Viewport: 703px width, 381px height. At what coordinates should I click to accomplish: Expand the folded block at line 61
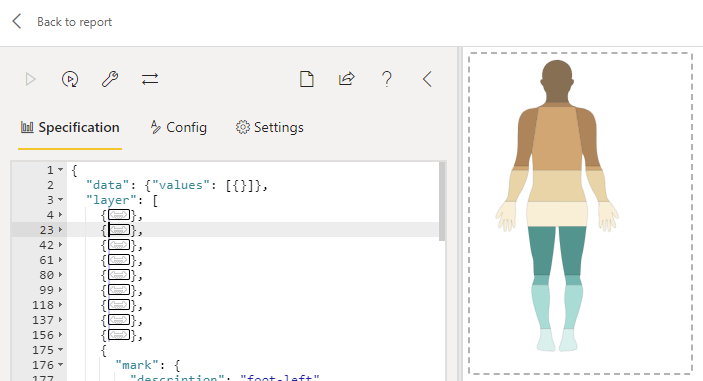click(61, 260)
